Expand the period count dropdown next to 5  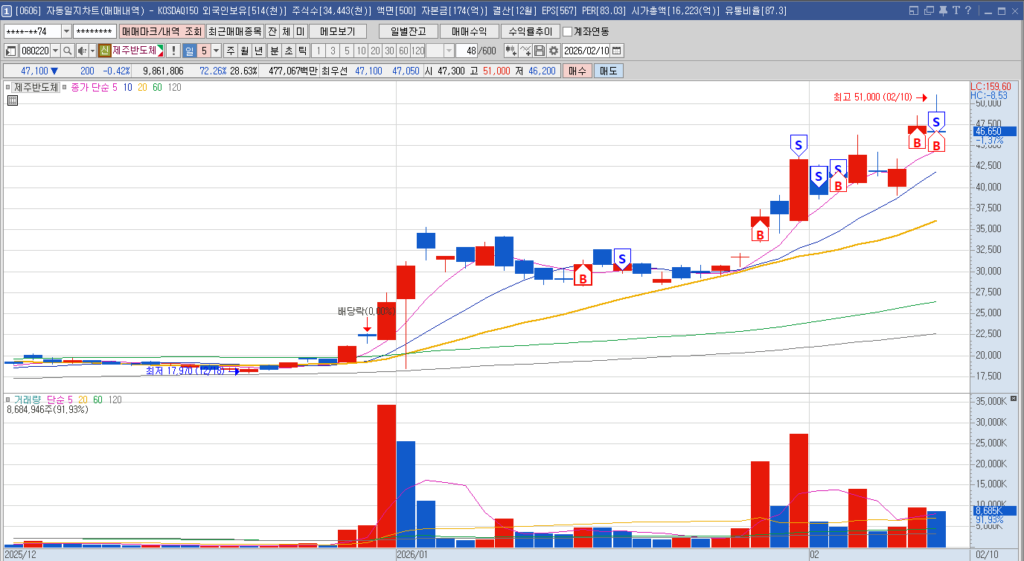click(x=217, y=51)
